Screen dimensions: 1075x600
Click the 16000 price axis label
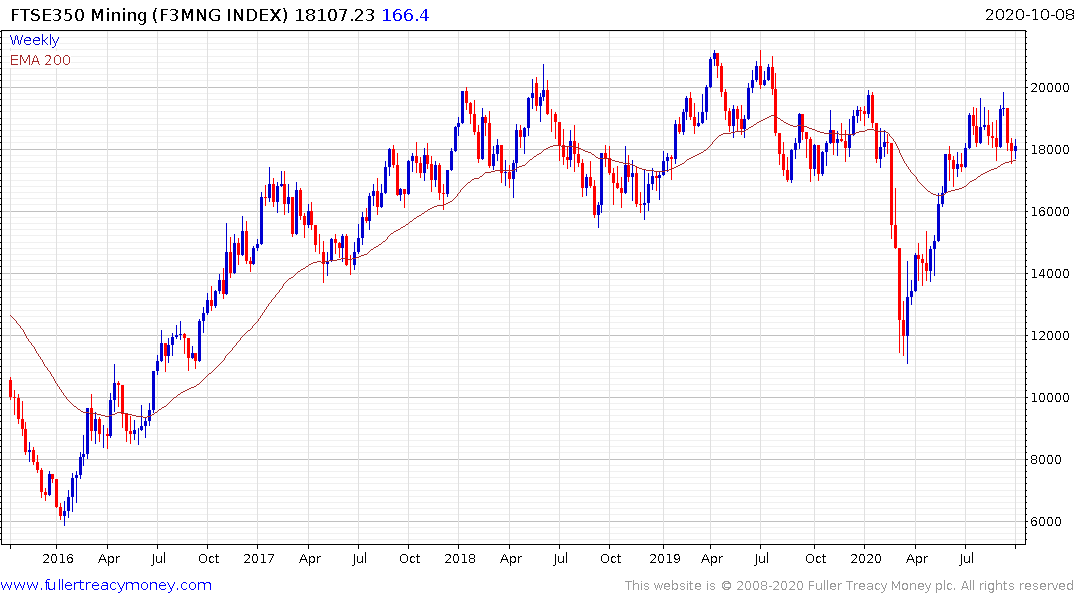1050,212
